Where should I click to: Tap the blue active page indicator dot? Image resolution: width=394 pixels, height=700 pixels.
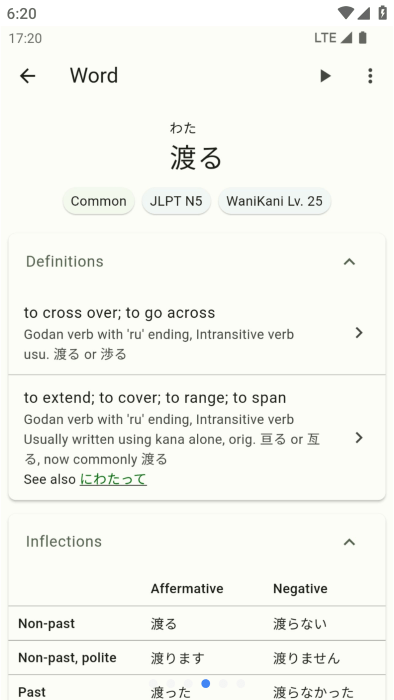tap(206, 683)
